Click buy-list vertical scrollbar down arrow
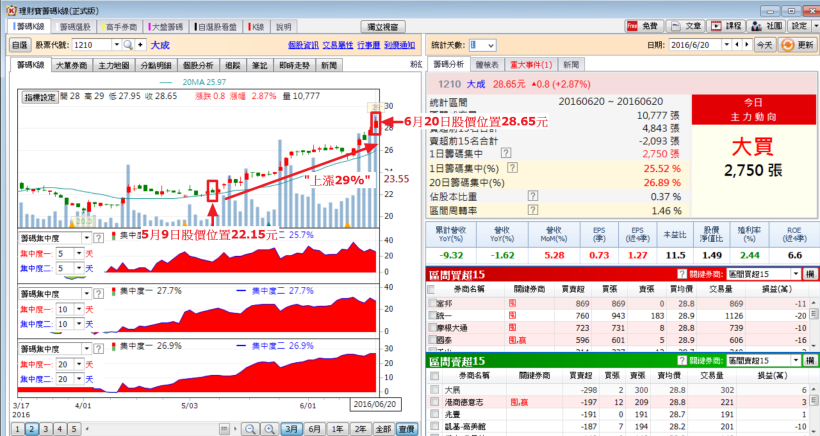 [x=813, y=346]
